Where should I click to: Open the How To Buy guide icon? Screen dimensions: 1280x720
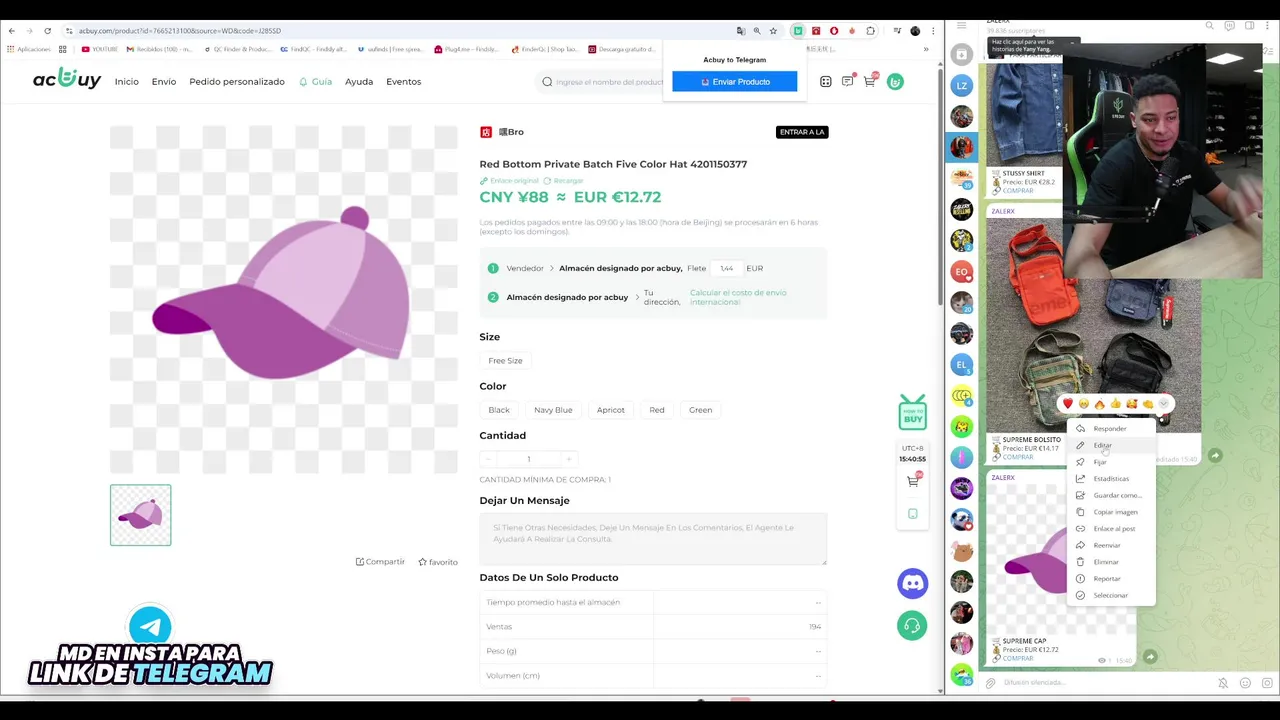tap(912, 412)
